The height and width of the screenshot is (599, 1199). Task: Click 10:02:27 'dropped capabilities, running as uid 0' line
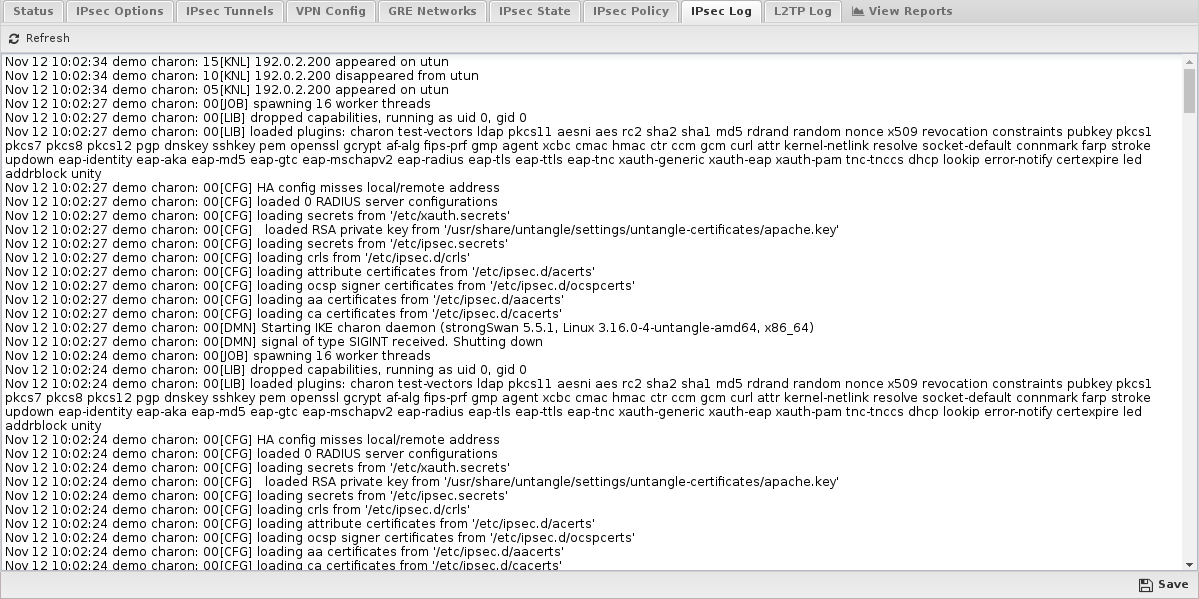(266, 118)
